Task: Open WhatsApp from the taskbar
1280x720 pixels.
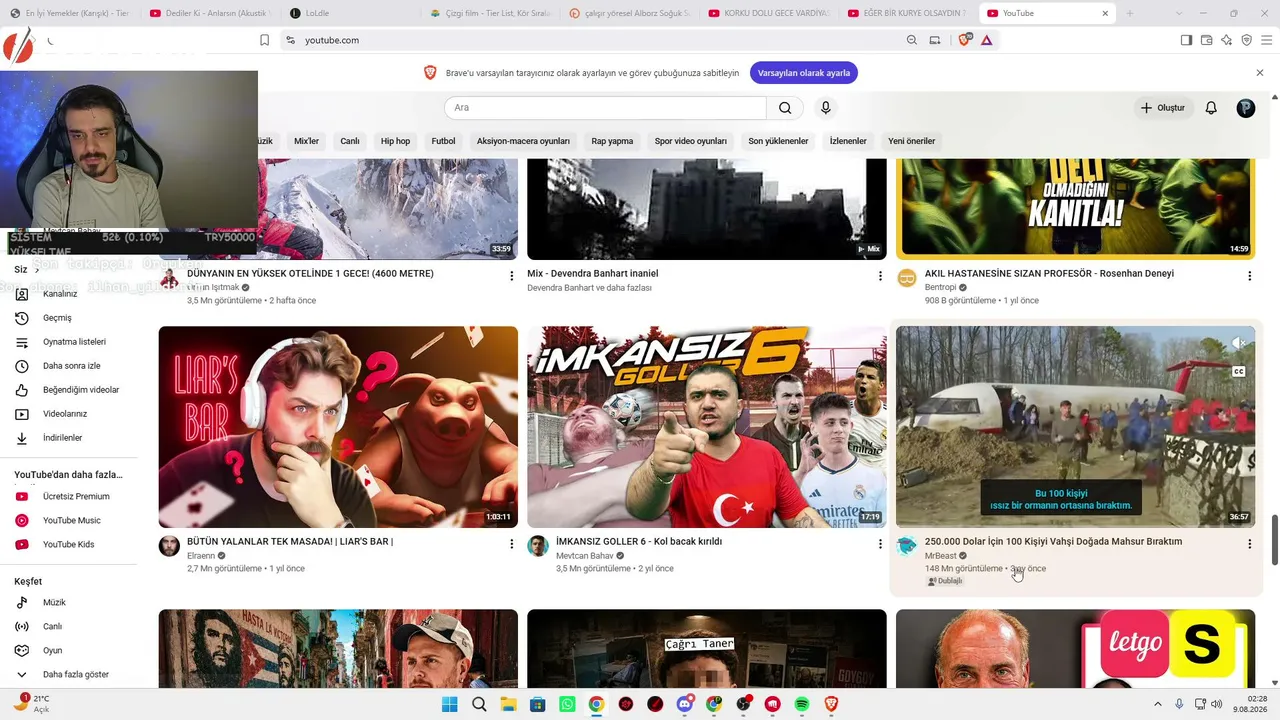Action: coord(567,704)
